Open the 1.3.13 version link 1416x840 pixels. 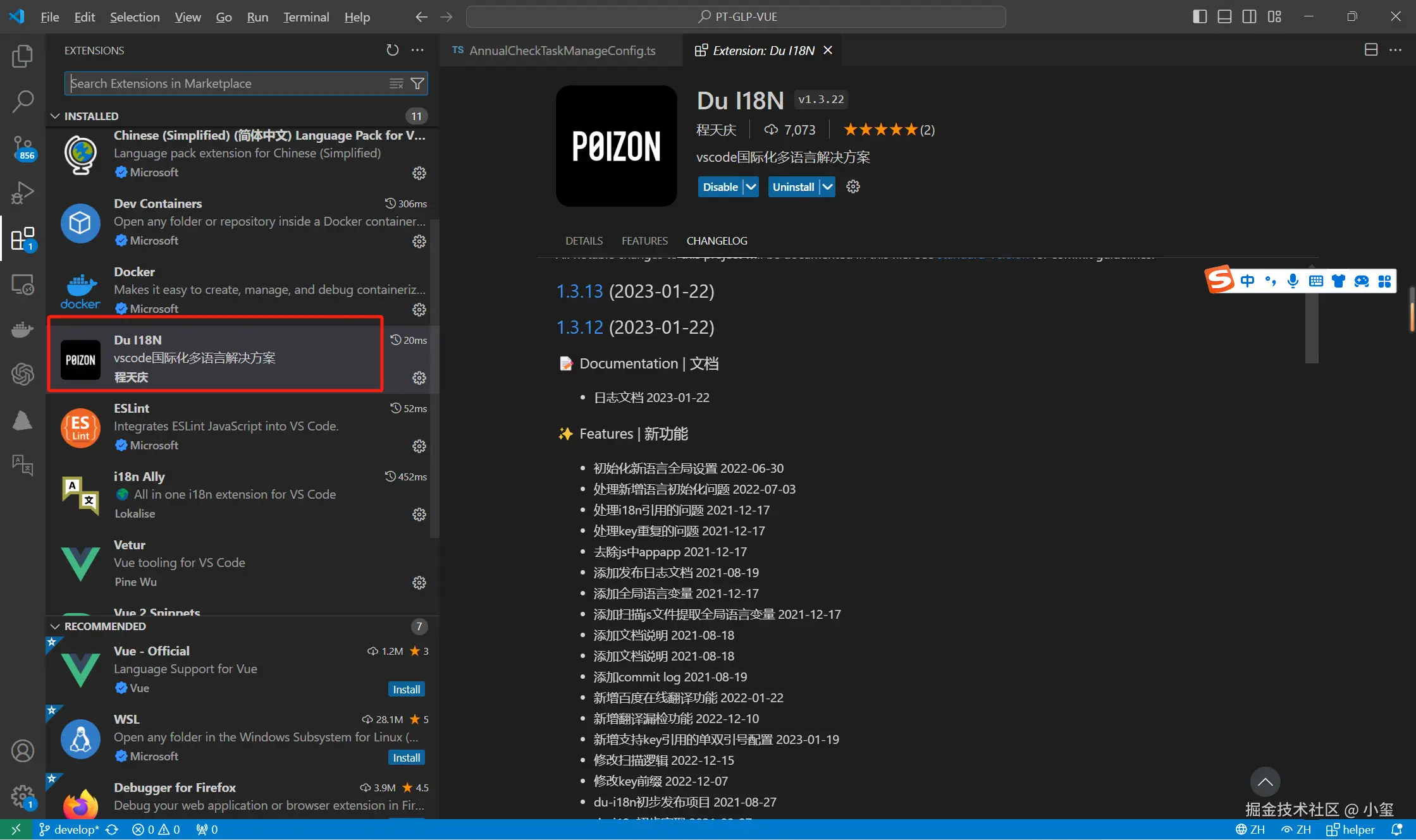(x=579, y=291)
